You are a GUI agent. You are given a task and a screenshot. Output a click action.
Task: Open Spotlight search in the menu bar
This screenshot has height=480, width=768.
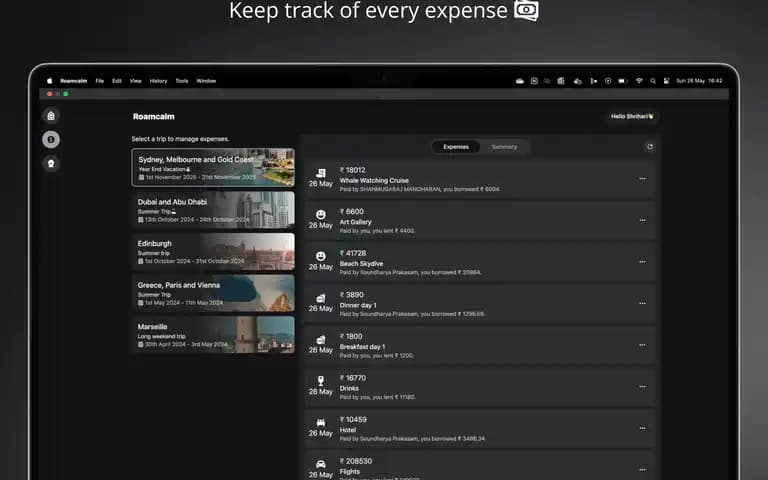pyautogui.click(x=653, y=81)
